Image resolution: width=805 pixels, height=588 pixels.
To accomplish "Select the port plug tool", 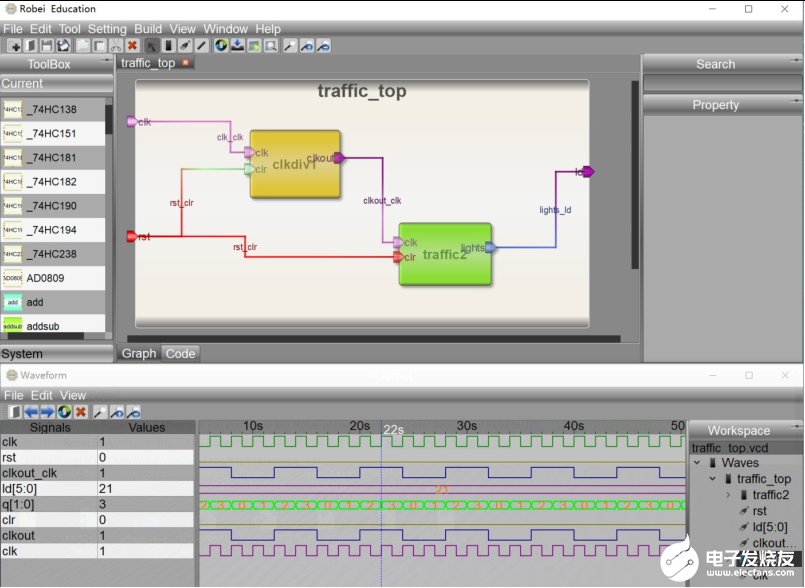I will point(185,46).
